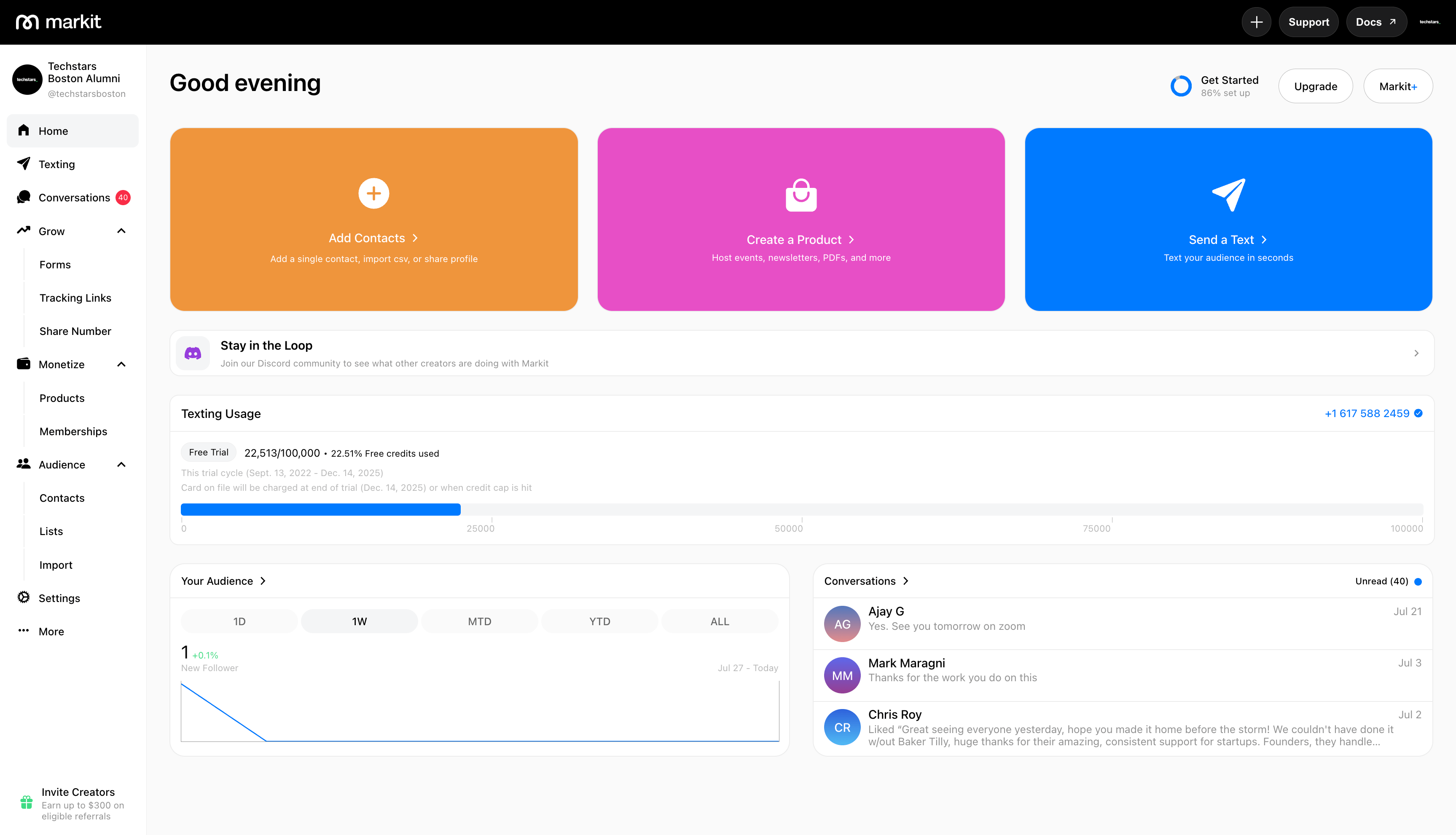The height and width of the screenshot is (835, 1456).
Task: Click the Upgrade button
Action: point(1316,86)
